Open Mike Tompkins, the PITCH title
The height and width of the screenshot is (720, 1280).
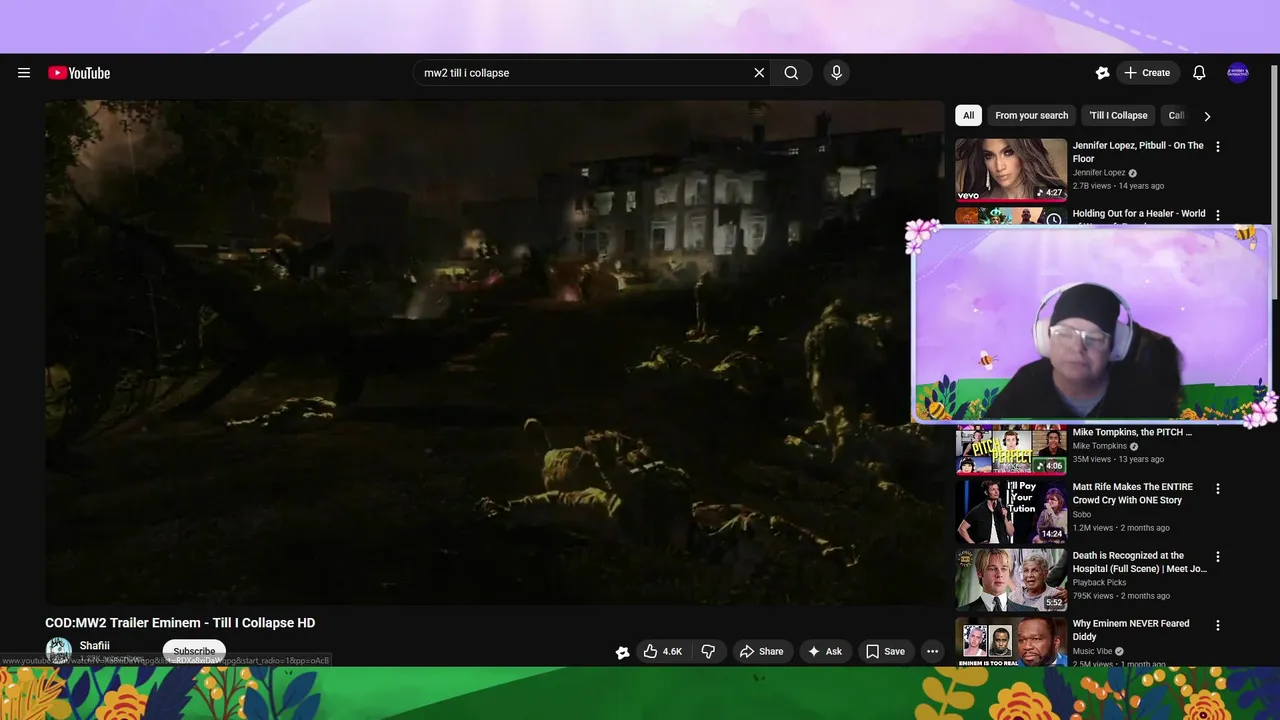tap(1132, 432)
